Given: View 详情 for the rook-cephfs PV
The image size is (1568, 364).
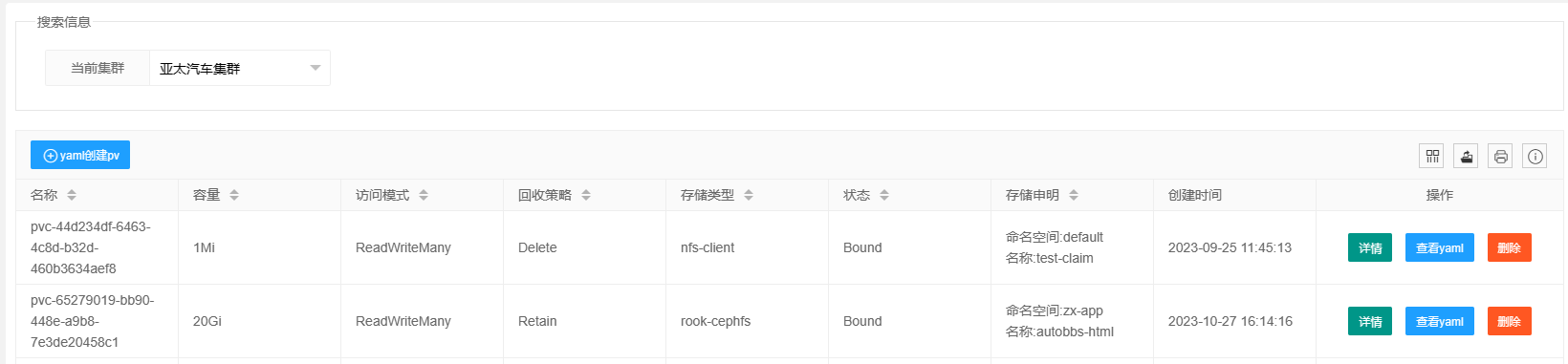Looking at the screenshot, I should click(x=1370, y=321).
